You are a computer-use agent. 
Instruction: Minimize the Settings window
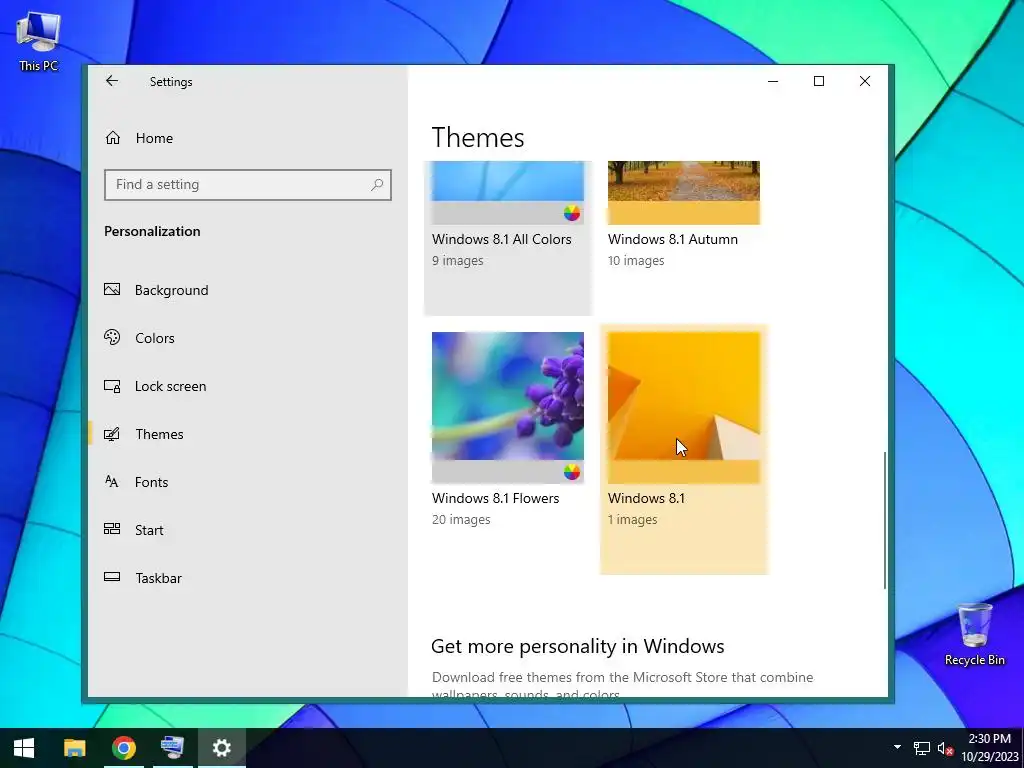[773, 81]
